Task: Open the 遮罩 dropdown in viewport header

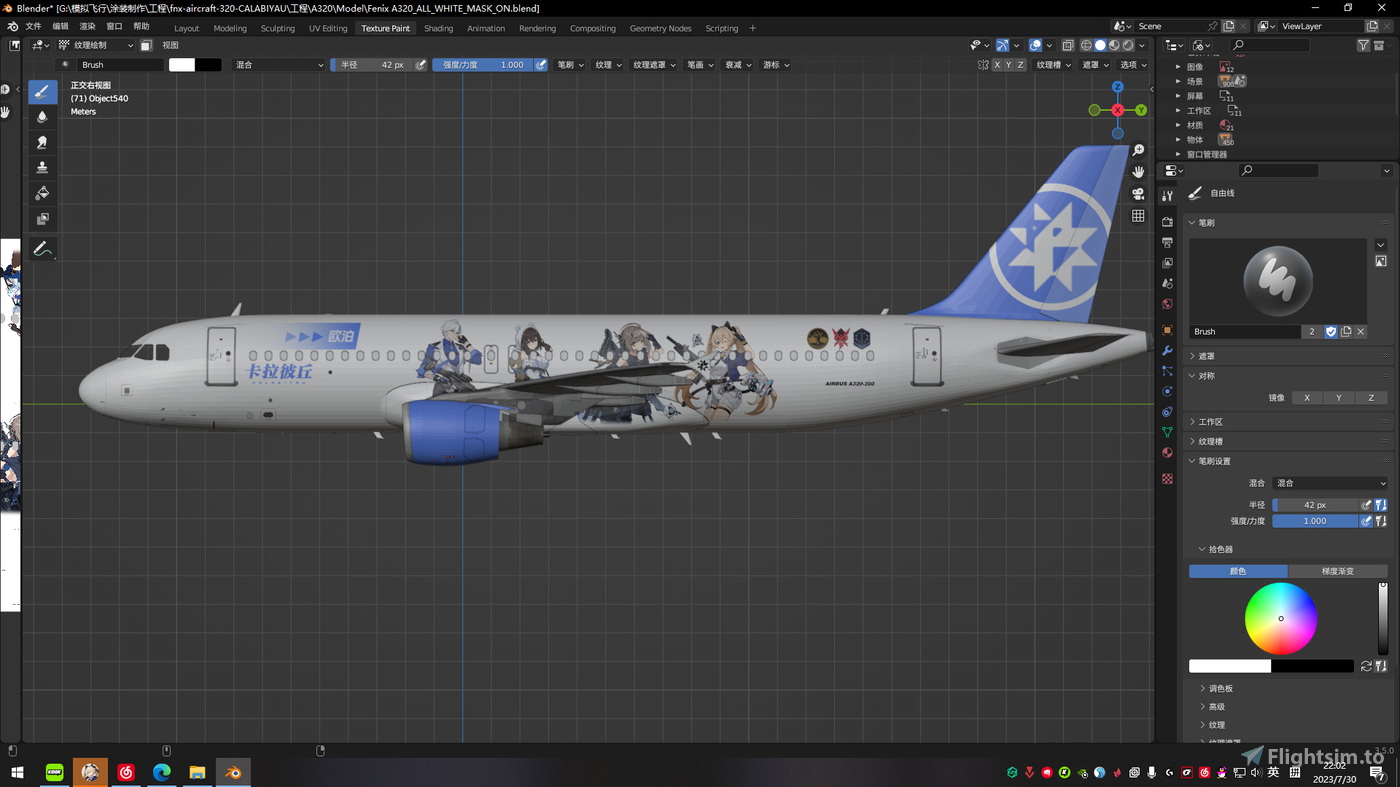Action: 1094,65
